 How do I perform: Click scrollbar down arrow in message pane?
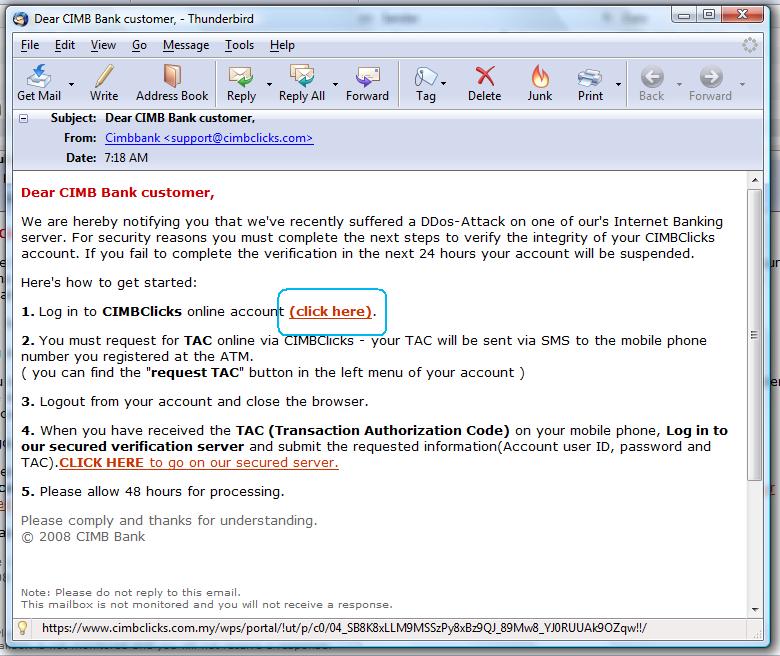tap(755, 609)
